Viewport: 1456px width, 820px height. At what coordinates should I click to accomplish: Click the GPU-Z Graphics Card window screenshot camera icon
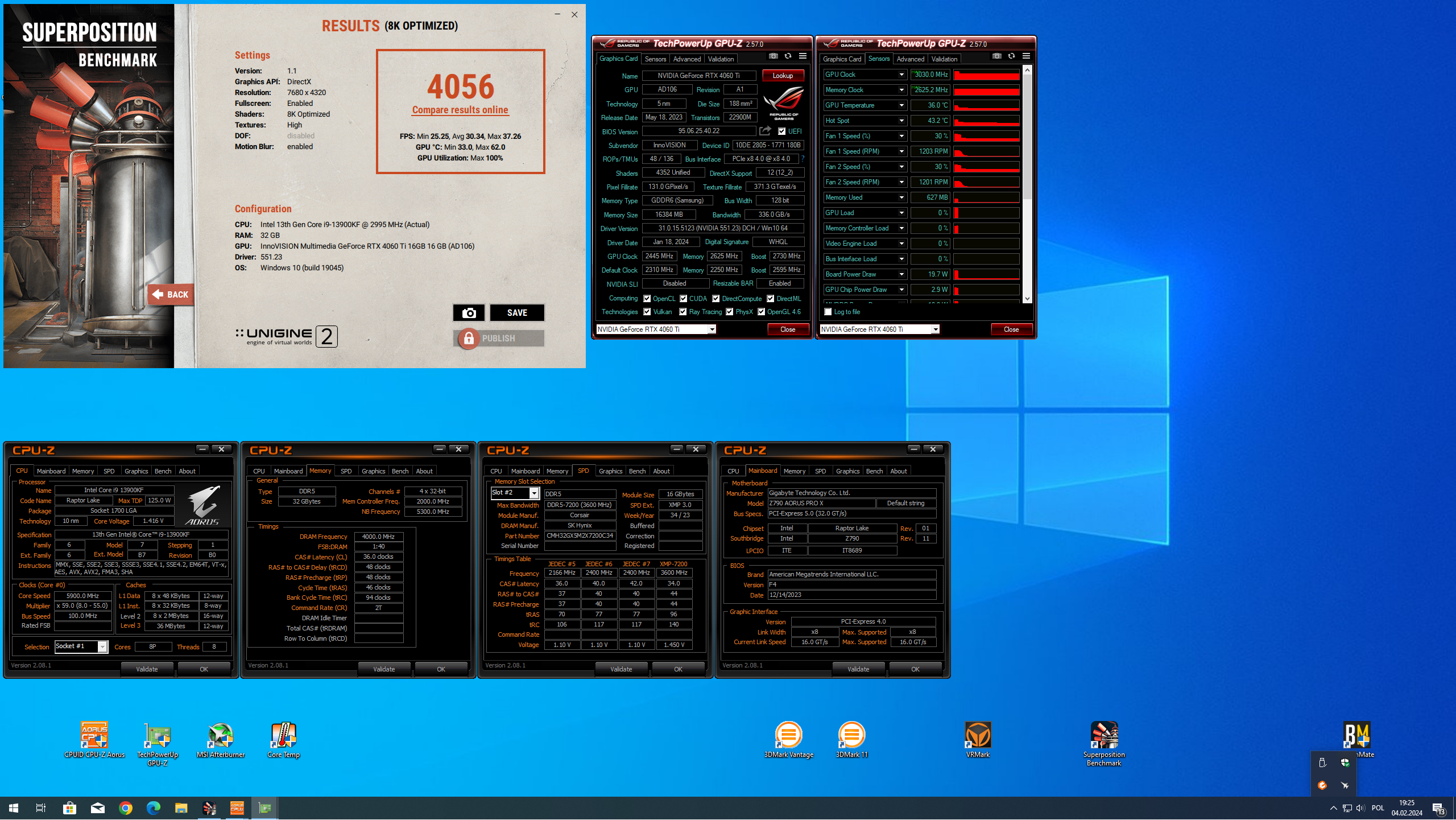click(x=773, y=56)
